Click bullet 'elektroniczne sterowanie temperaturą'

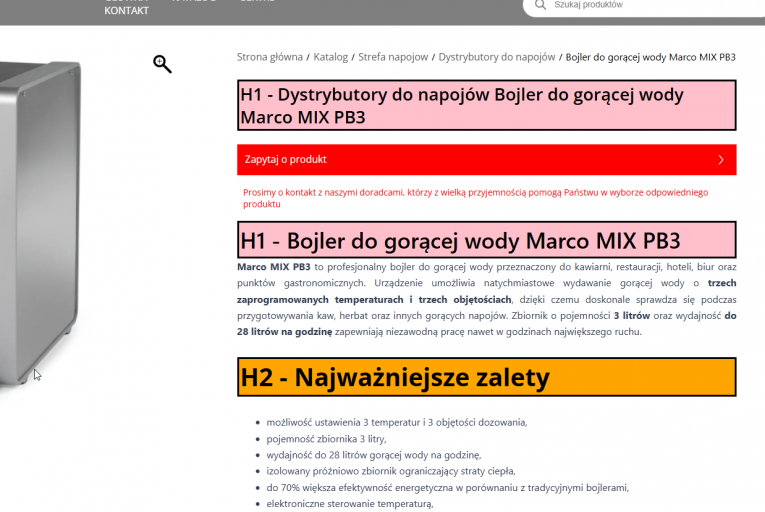point(350,504)
